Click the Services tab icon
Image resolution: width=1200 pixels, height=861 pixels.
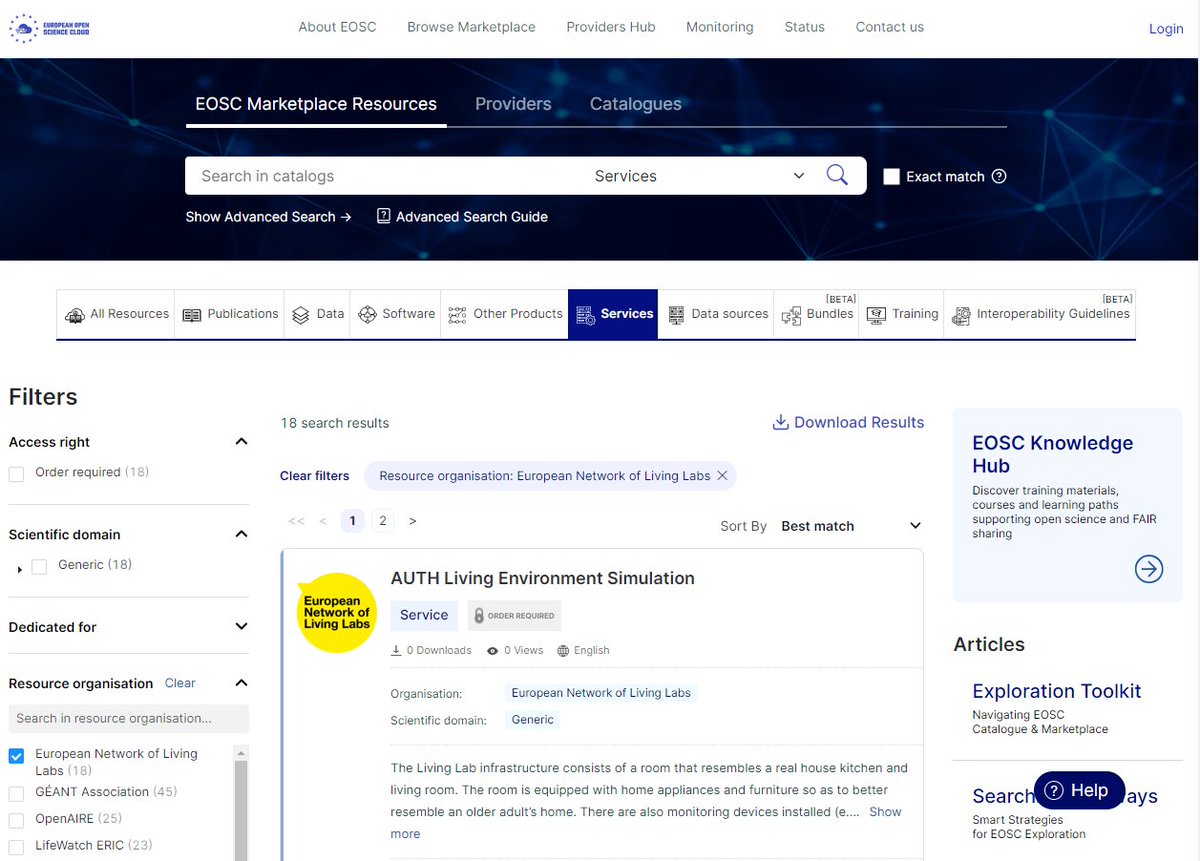(x=586, y=315)
